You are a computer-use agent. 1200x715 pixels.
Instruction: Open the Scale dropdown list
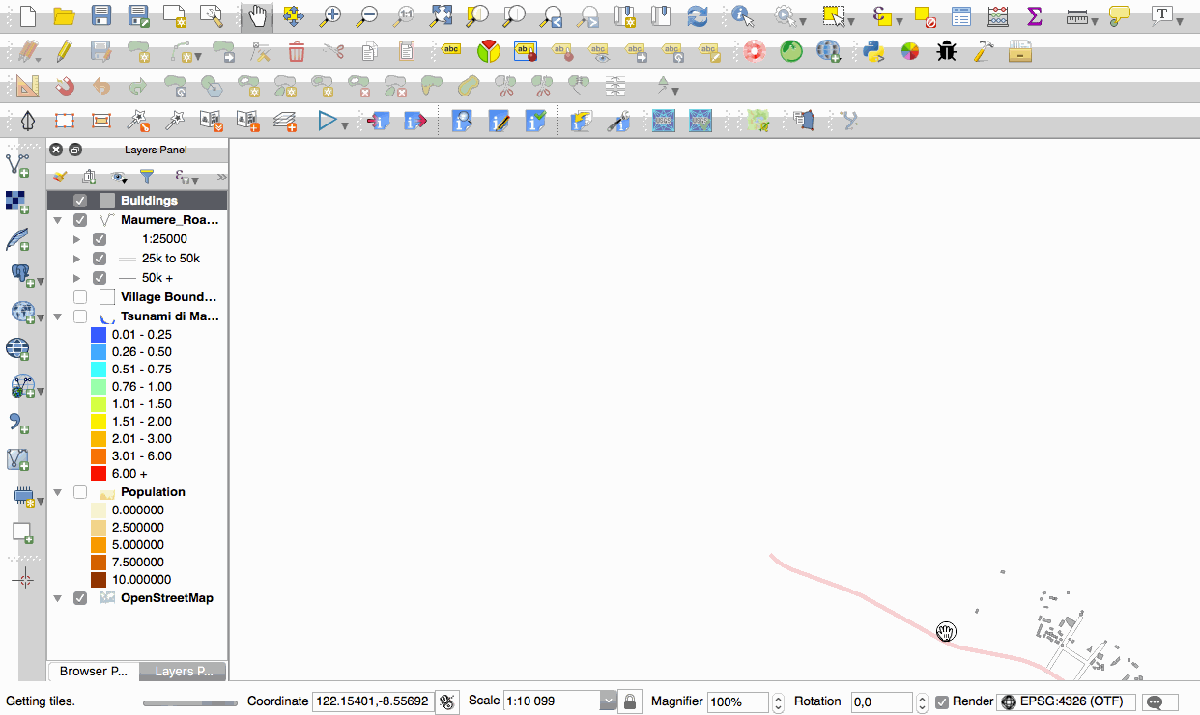coord(607,702)
